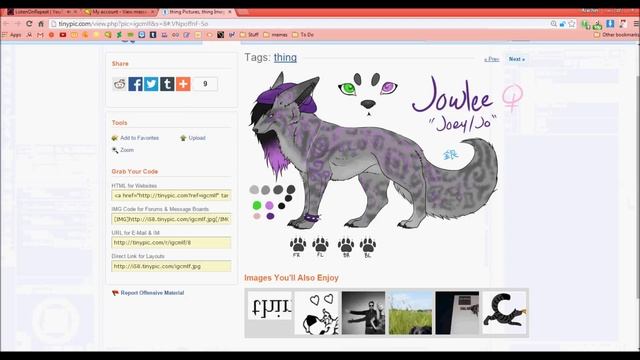The width and height of the screenshot is (640, 360).
Task: Close the thing Pictures tab
Action: pos(230,12)
